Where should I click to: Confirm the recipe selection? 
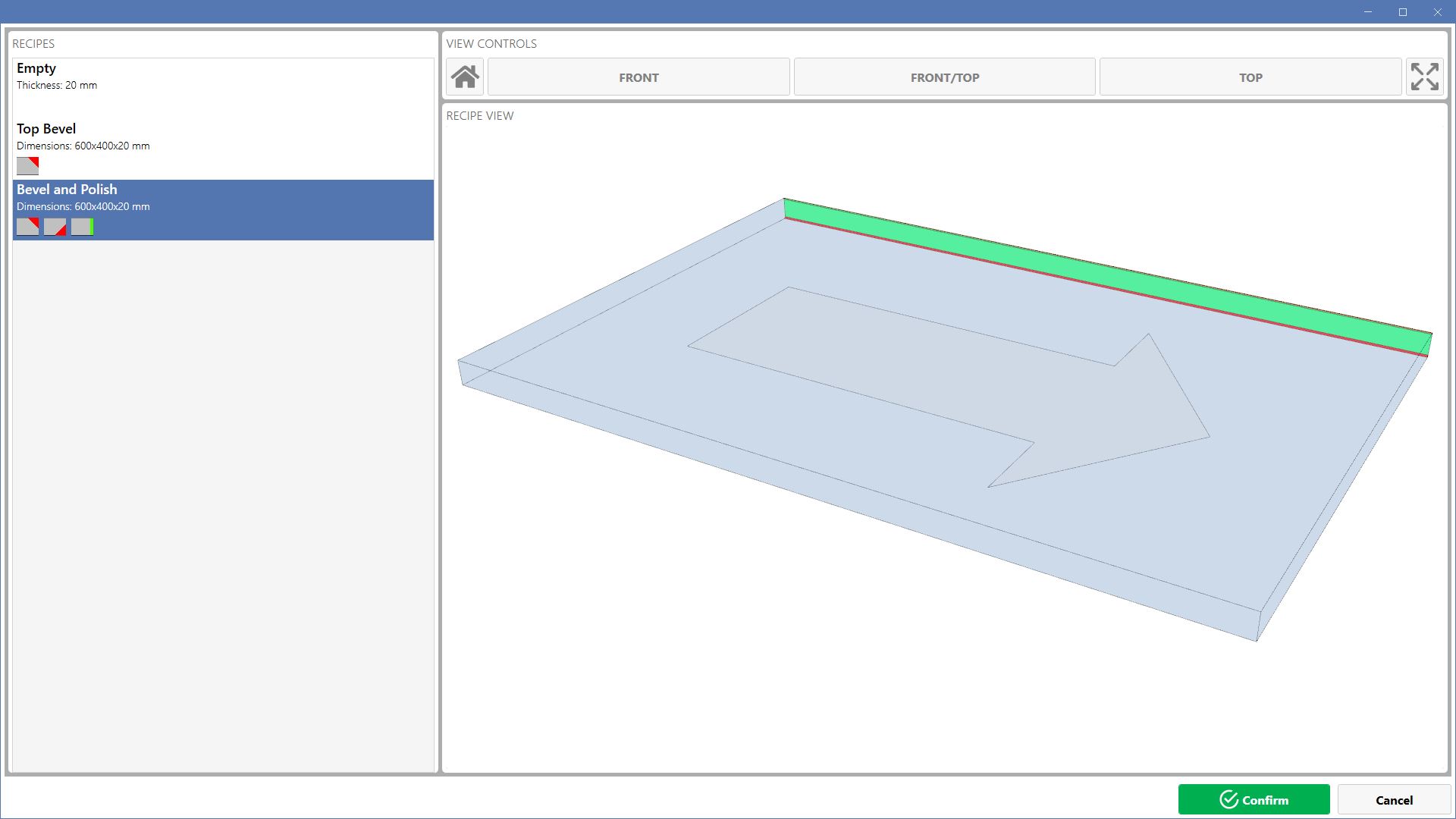click(1254, 799)
